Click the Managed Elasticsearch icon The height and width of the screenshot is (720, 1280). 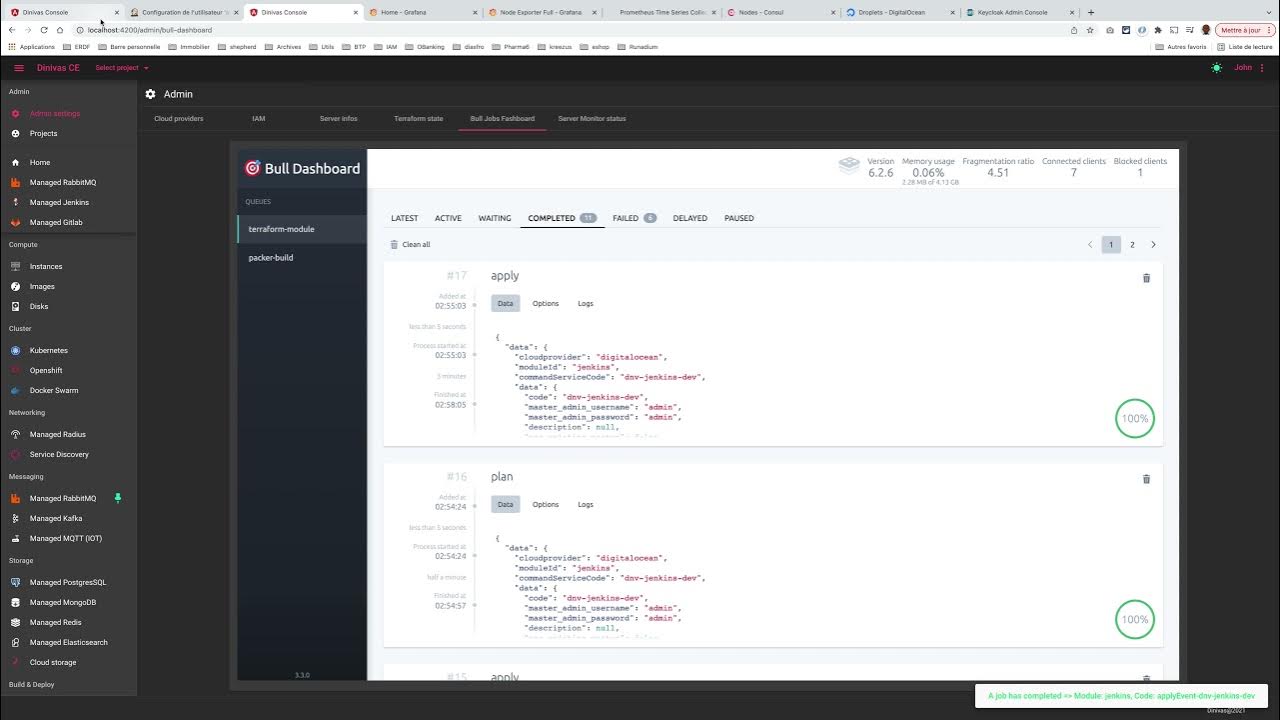[x=16, y=642]
